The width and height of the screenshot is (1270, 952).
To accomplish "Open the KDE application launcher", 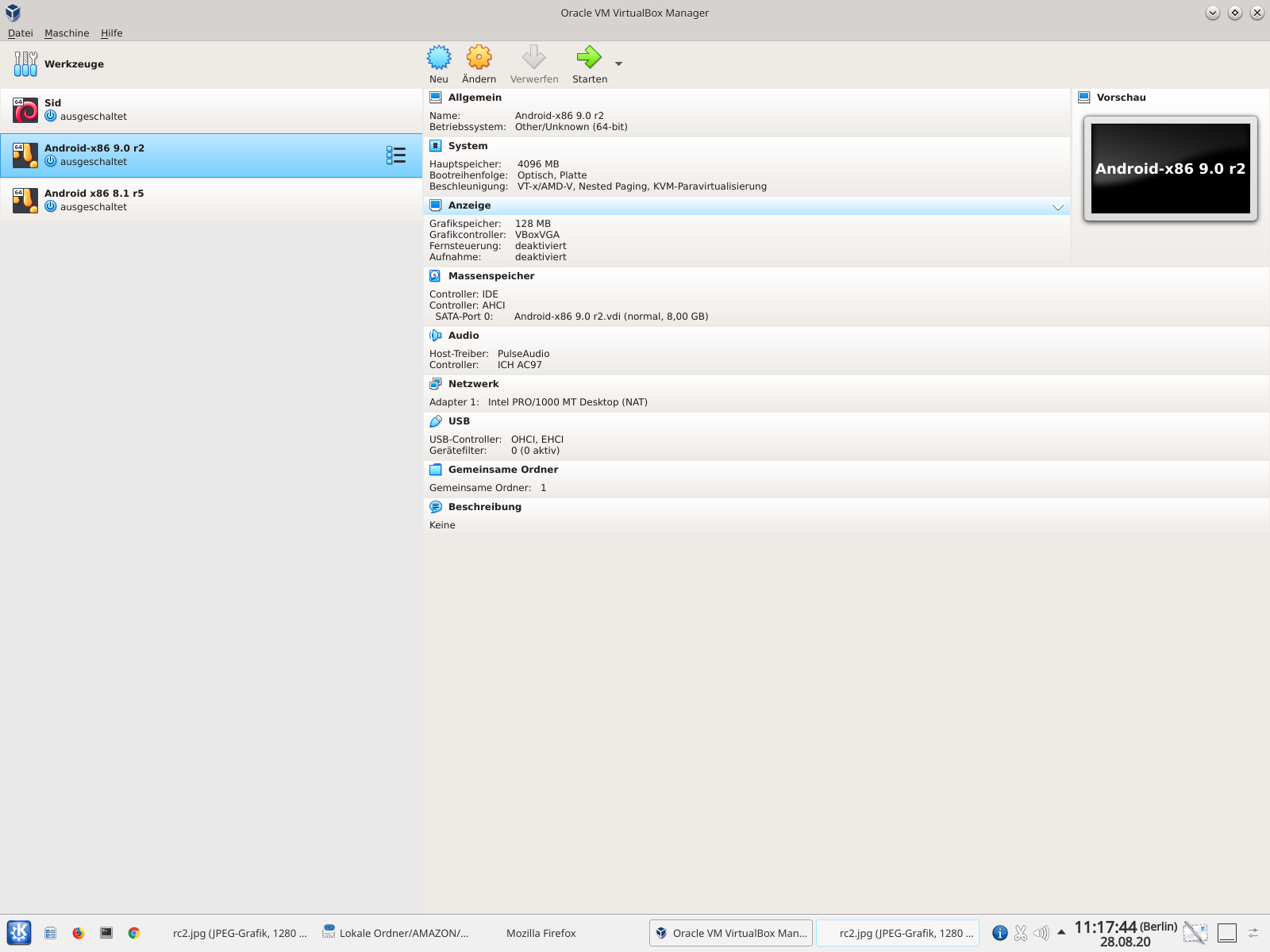I will click(x=19, y=933).
